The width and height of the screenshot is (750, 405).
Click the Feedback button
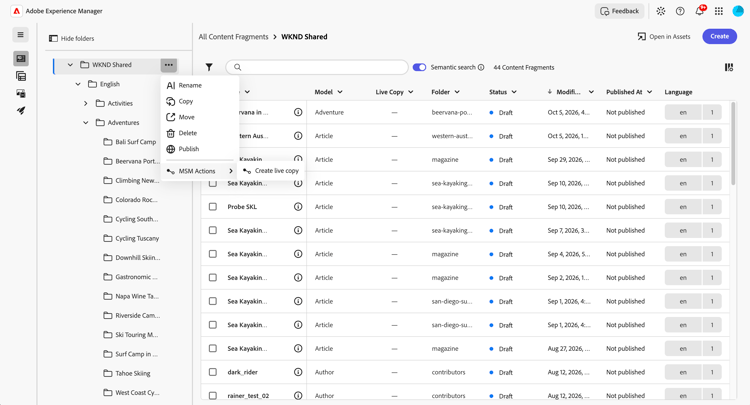click(x=619, y=11)
